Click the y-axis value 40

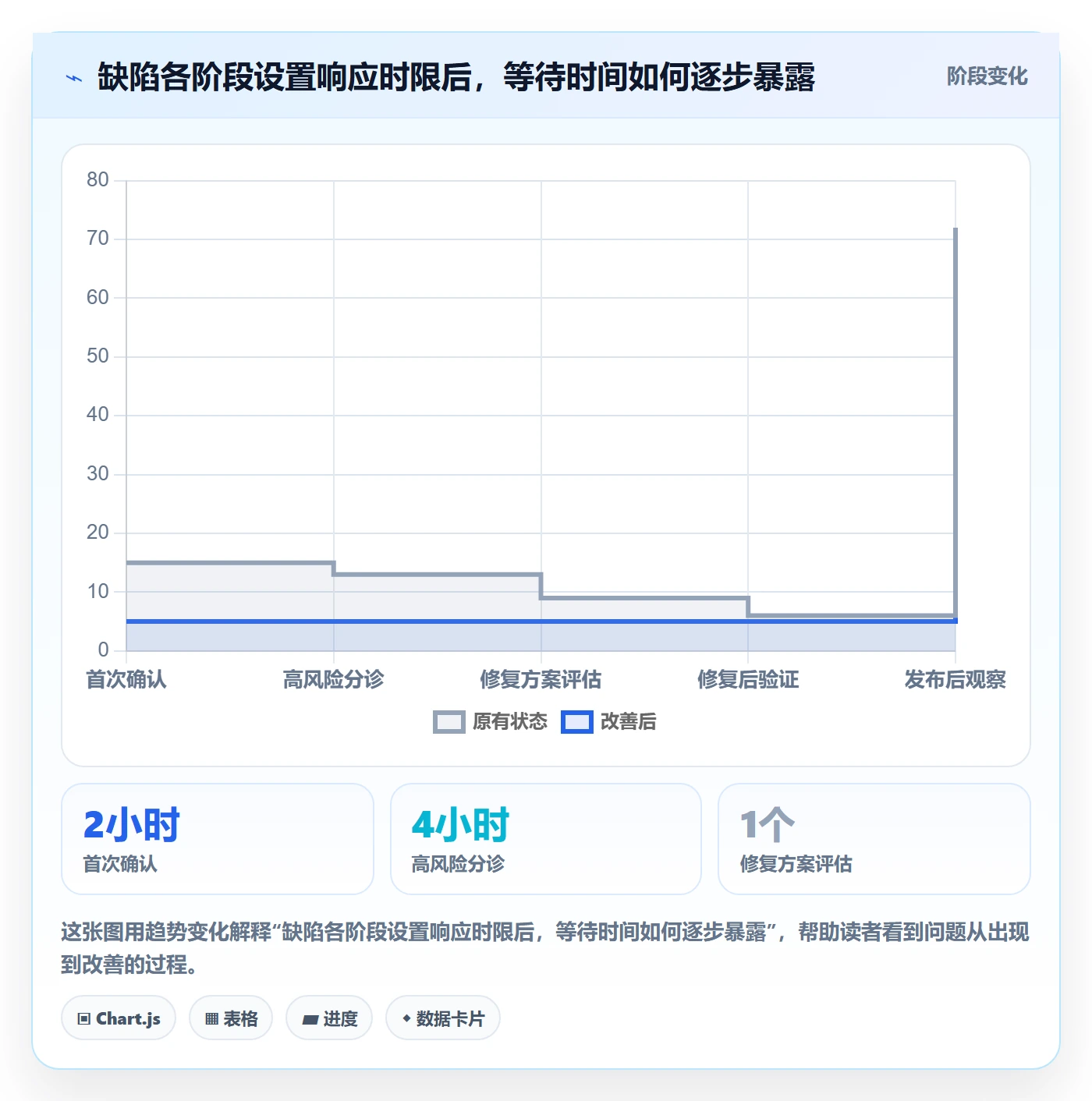pyautogui.click(x=97, y=415)
